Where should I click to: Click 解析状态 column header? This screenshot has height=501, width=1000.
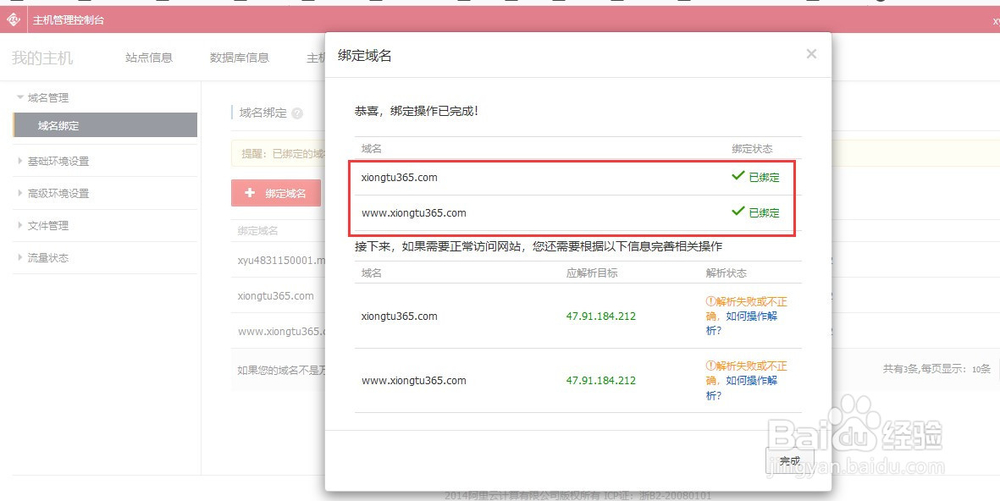pos(726,273)
